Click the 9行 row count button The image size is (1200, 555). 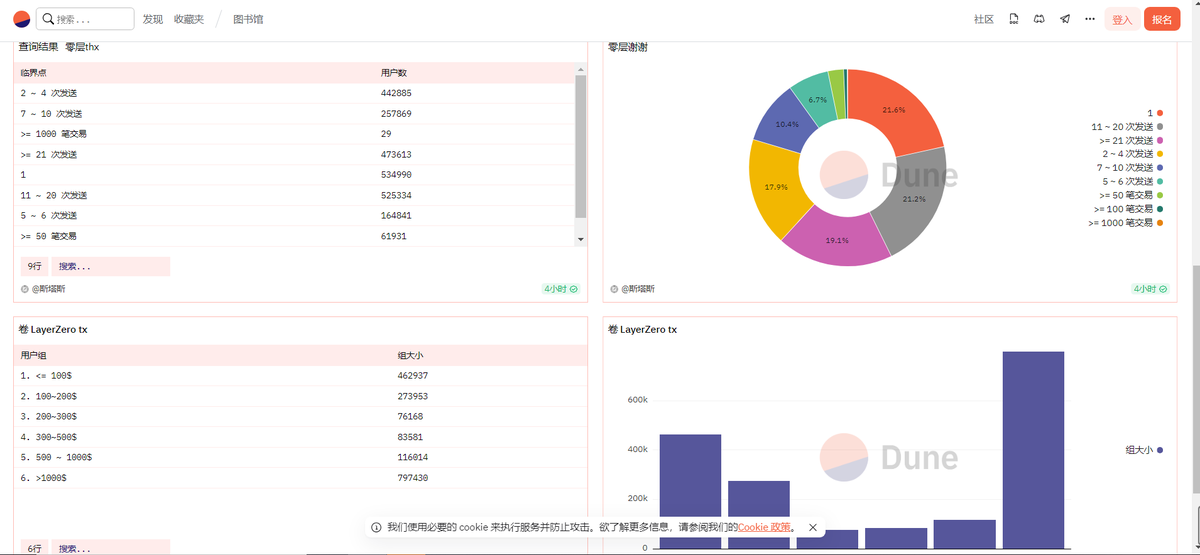point(34,267)
